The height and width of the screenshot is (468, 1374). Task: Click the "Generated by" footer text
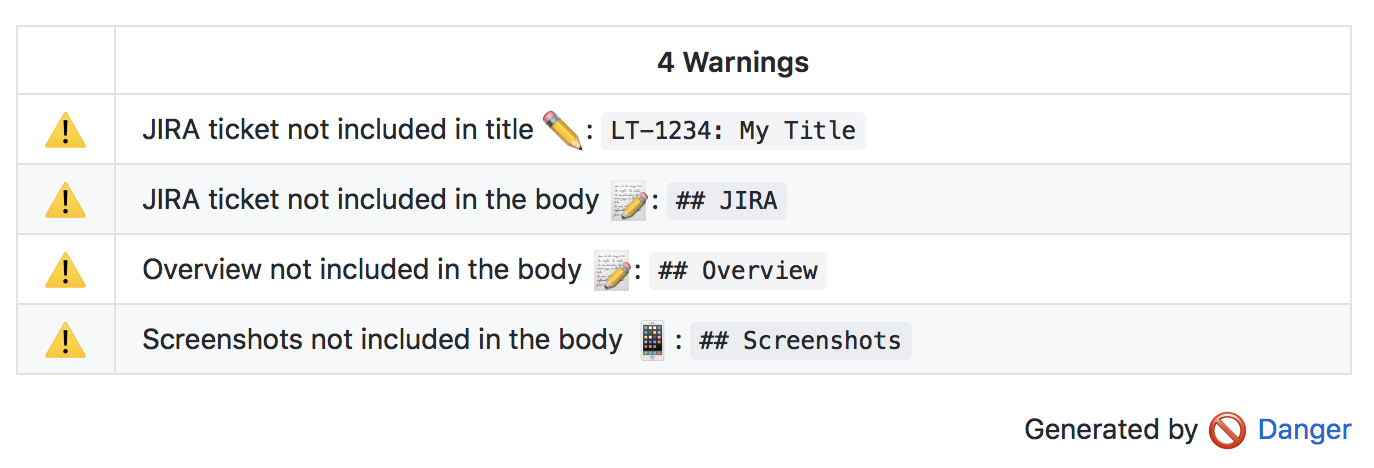pos(1110,430)
